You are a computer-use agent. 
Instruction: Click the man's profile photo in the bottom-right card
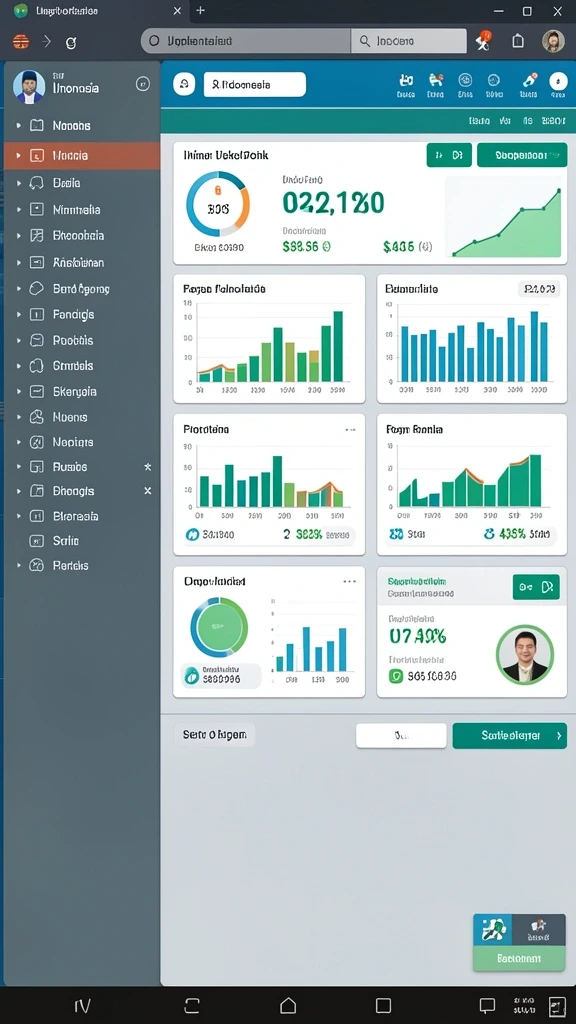pyautogui.click(x=524, y=654)
